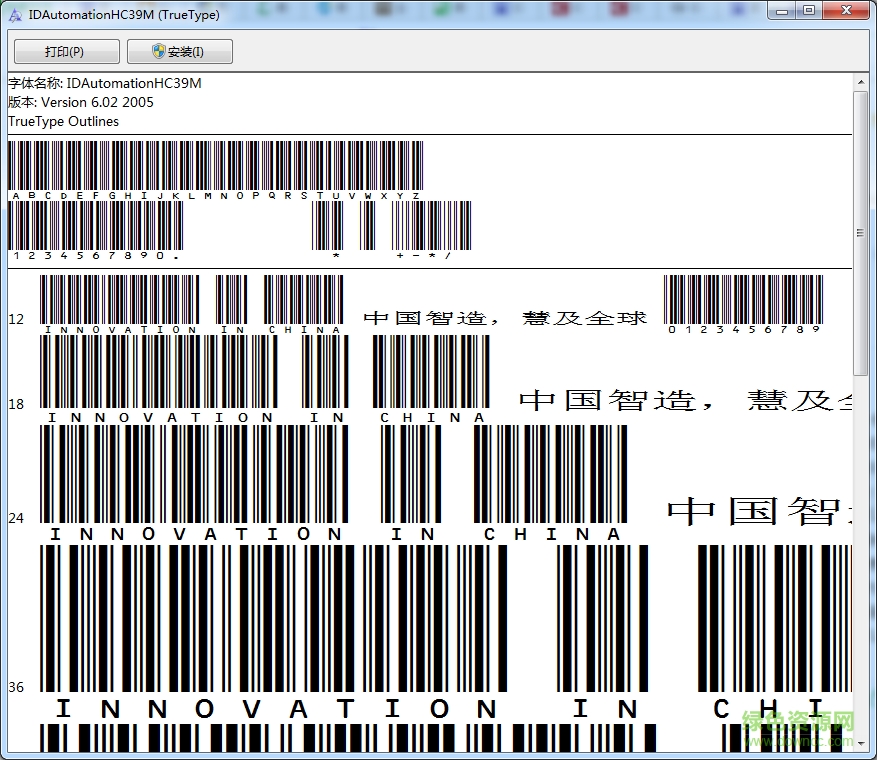Click the scrollbar up arrow
This screenshot has height=760, width=877.
[x=861, y=83]
